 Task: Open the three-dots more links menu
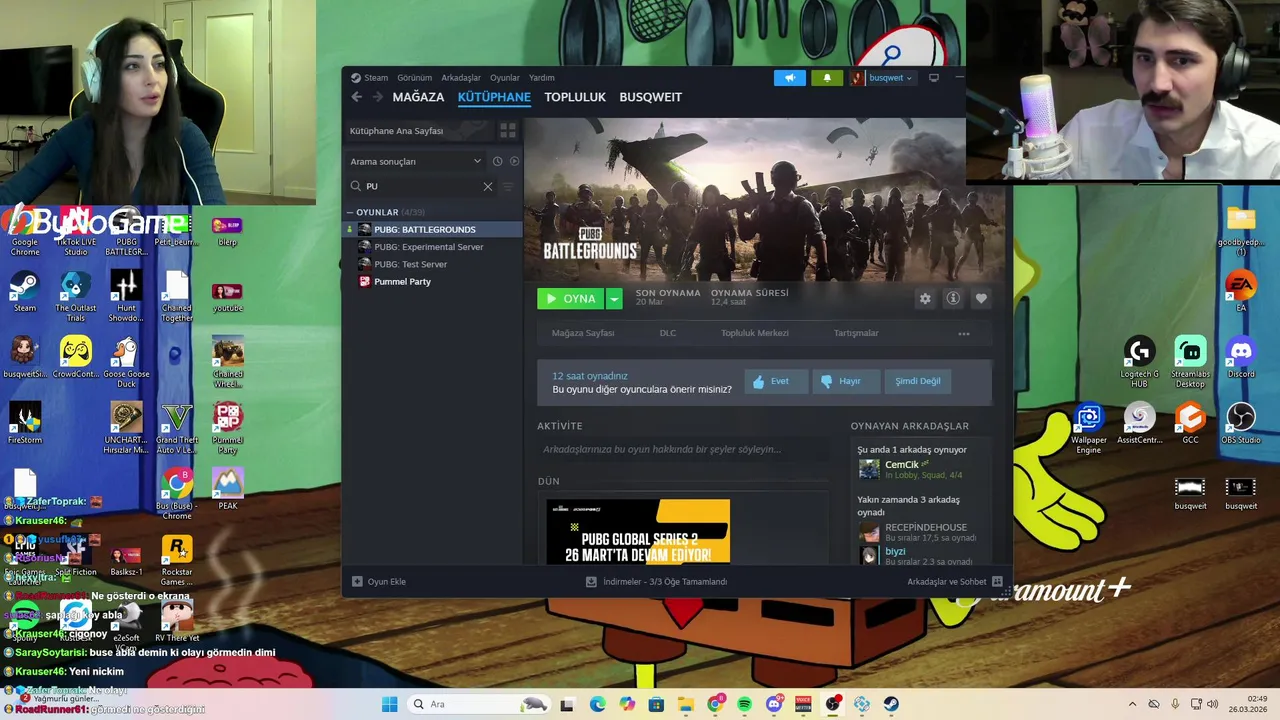964,333
